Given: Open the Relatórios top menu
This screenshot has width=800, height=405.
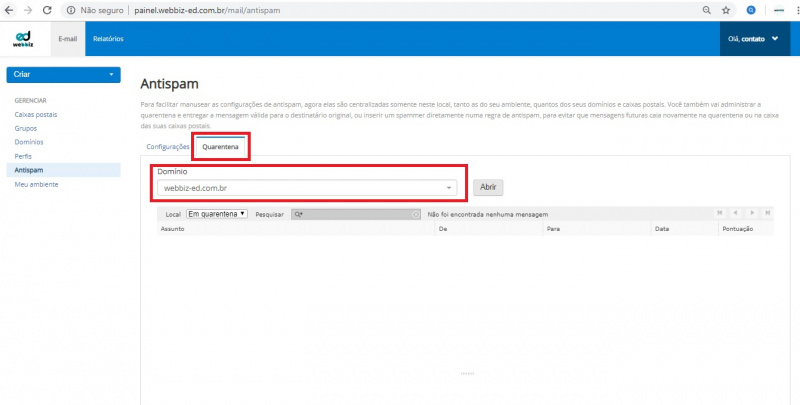Looking at the screenshot, I should point(108,38).
